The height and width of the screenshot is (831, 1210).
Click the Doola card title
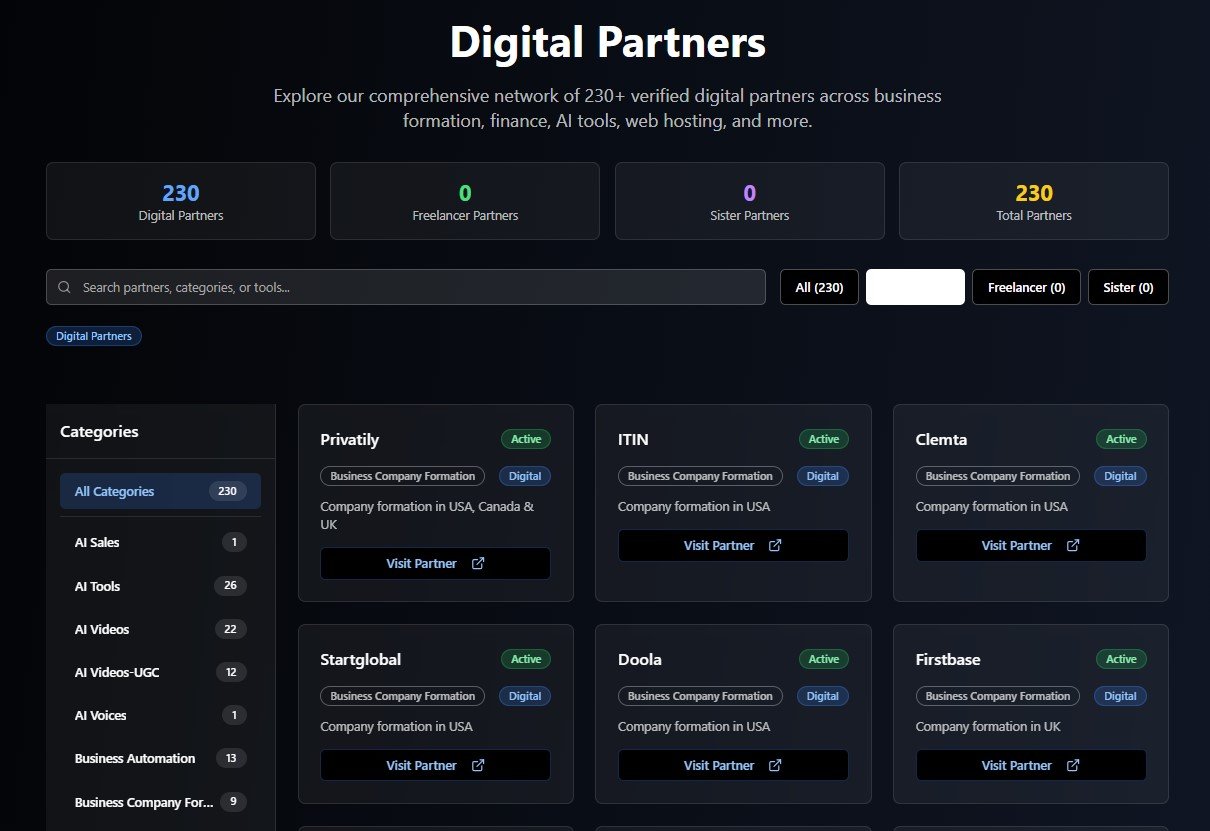[639, 659]
